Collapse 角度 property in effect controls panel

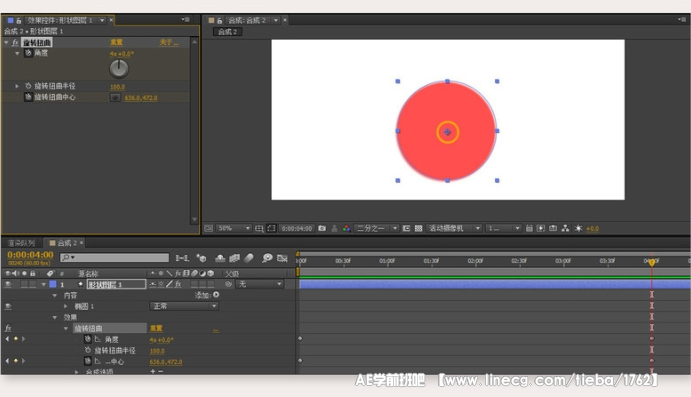click(17, 53)
